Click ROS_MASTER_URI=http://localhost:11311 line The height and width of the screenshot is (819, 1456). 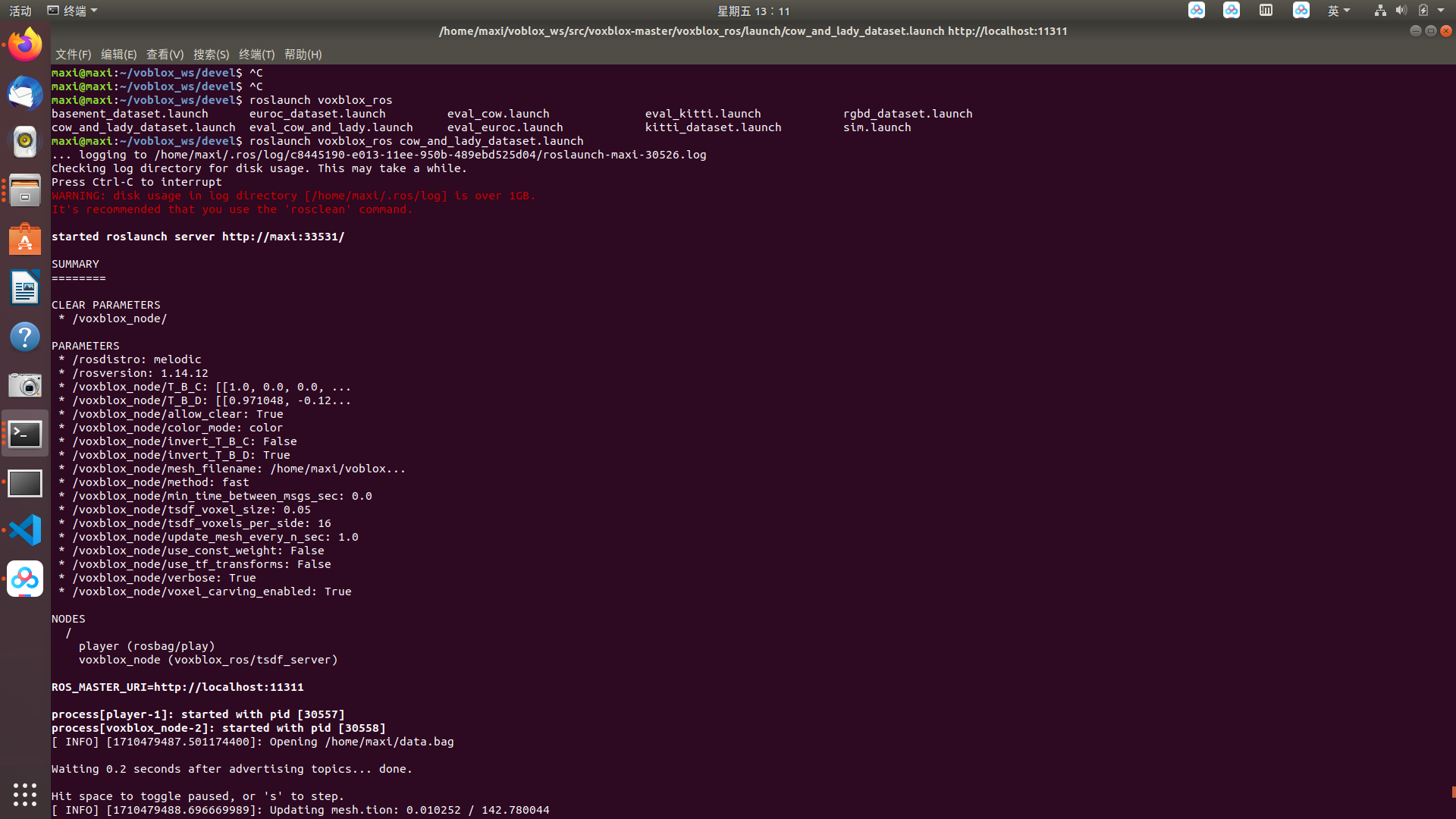tap(177, 687)
